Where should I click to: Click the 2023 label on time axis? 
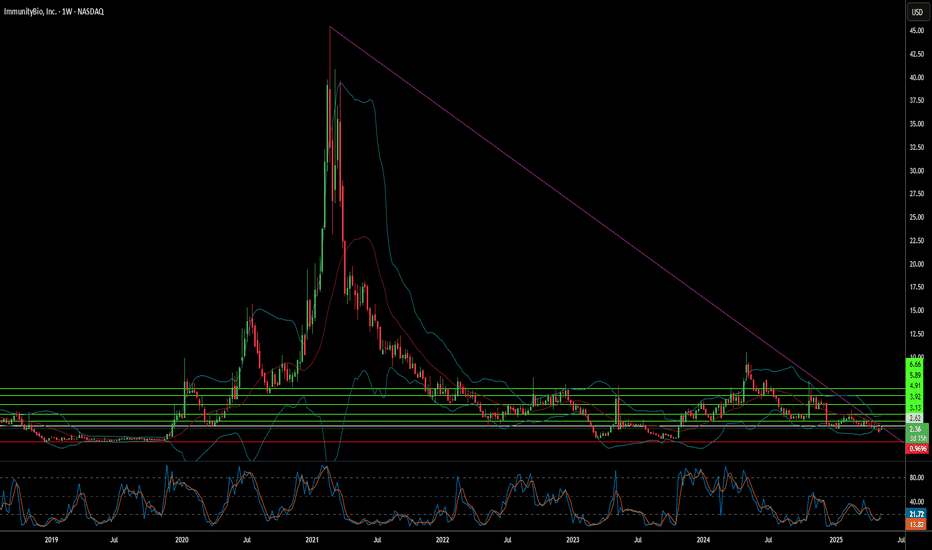572,540
